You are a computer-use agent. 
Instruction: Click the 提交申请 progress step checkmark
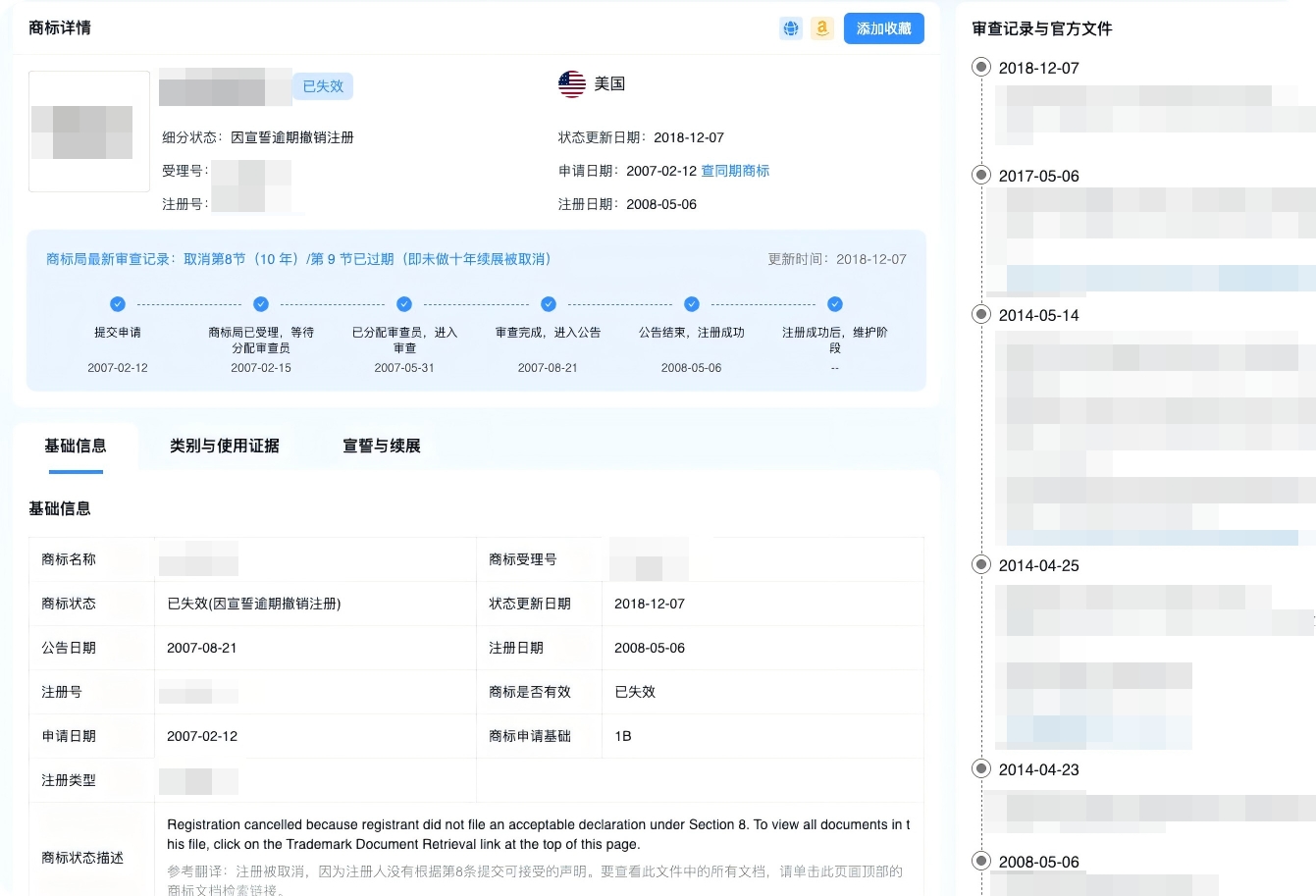pos(118,304)
